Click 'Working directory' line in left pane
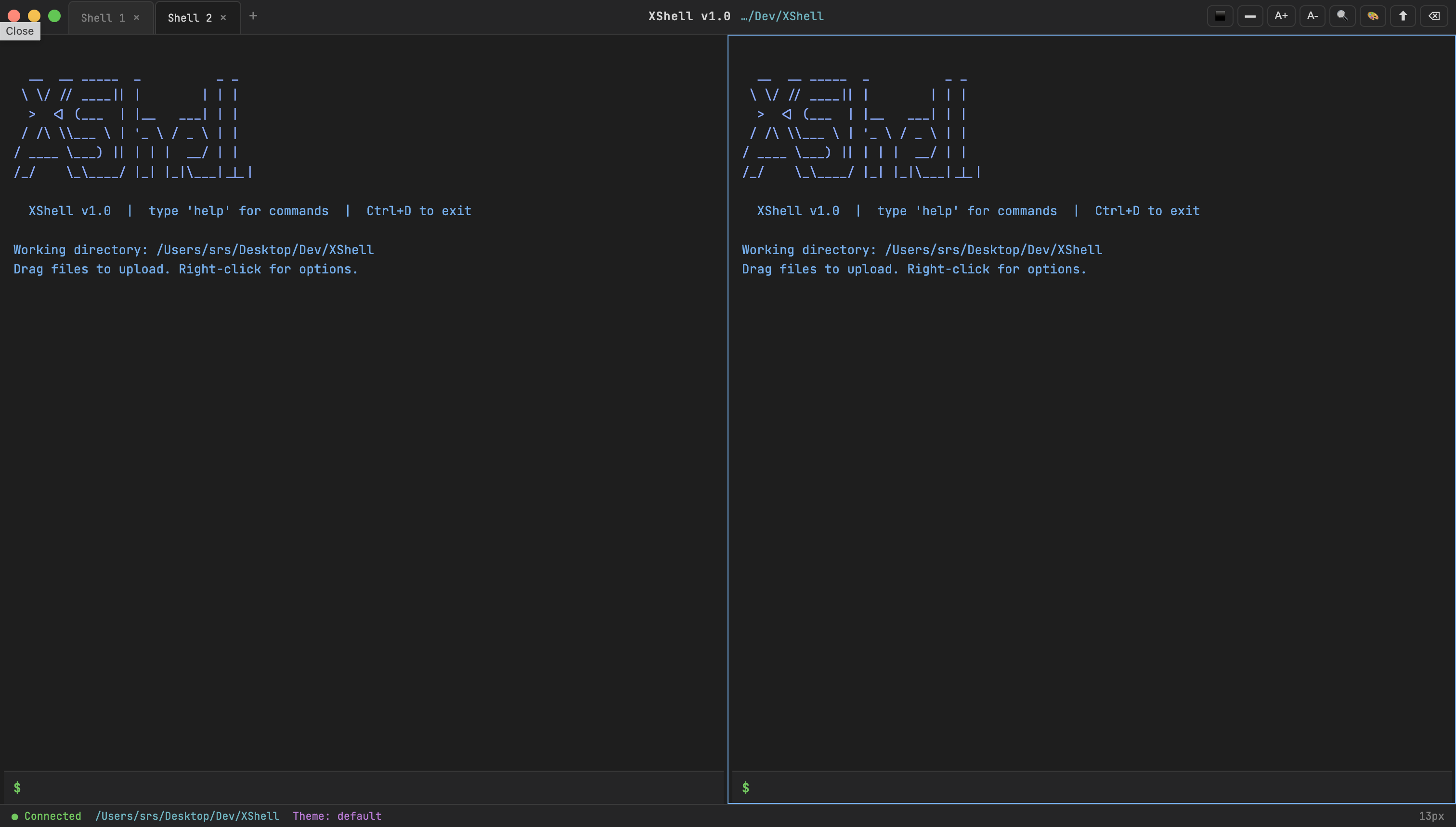The image size is (1456, 827). 194,250
